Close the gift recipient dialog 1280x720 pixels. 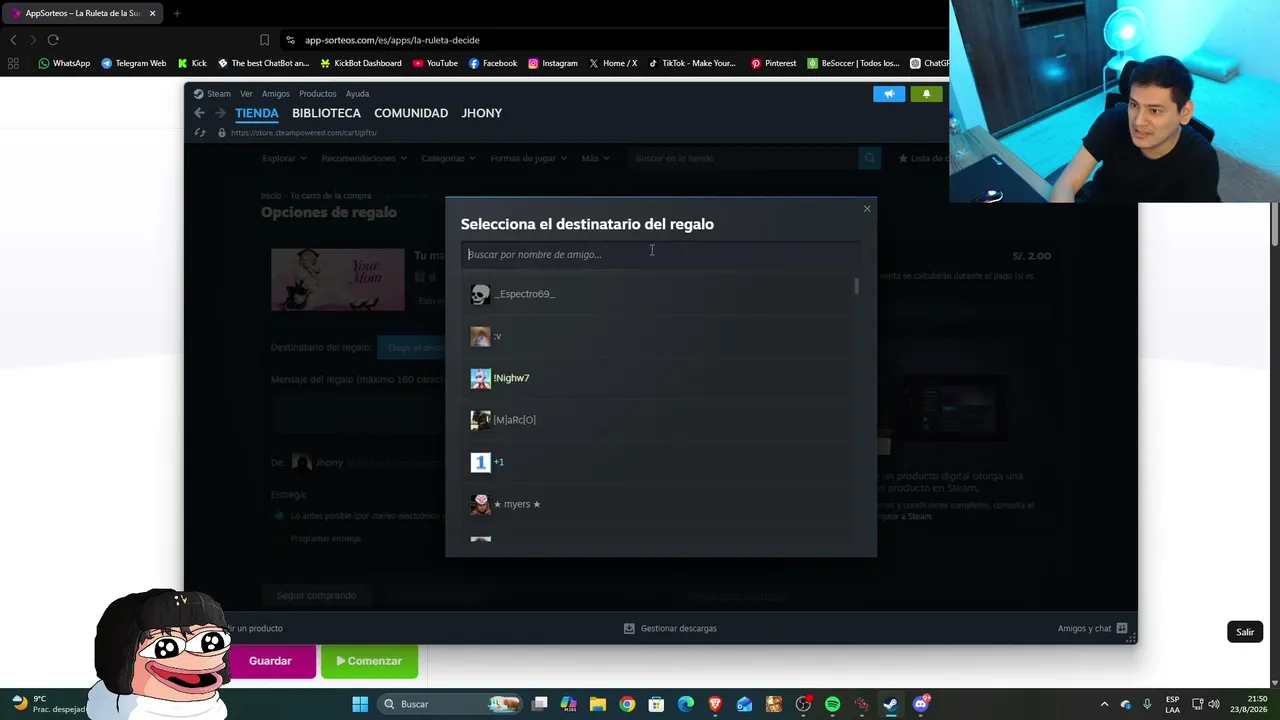(x=867, y=209)
